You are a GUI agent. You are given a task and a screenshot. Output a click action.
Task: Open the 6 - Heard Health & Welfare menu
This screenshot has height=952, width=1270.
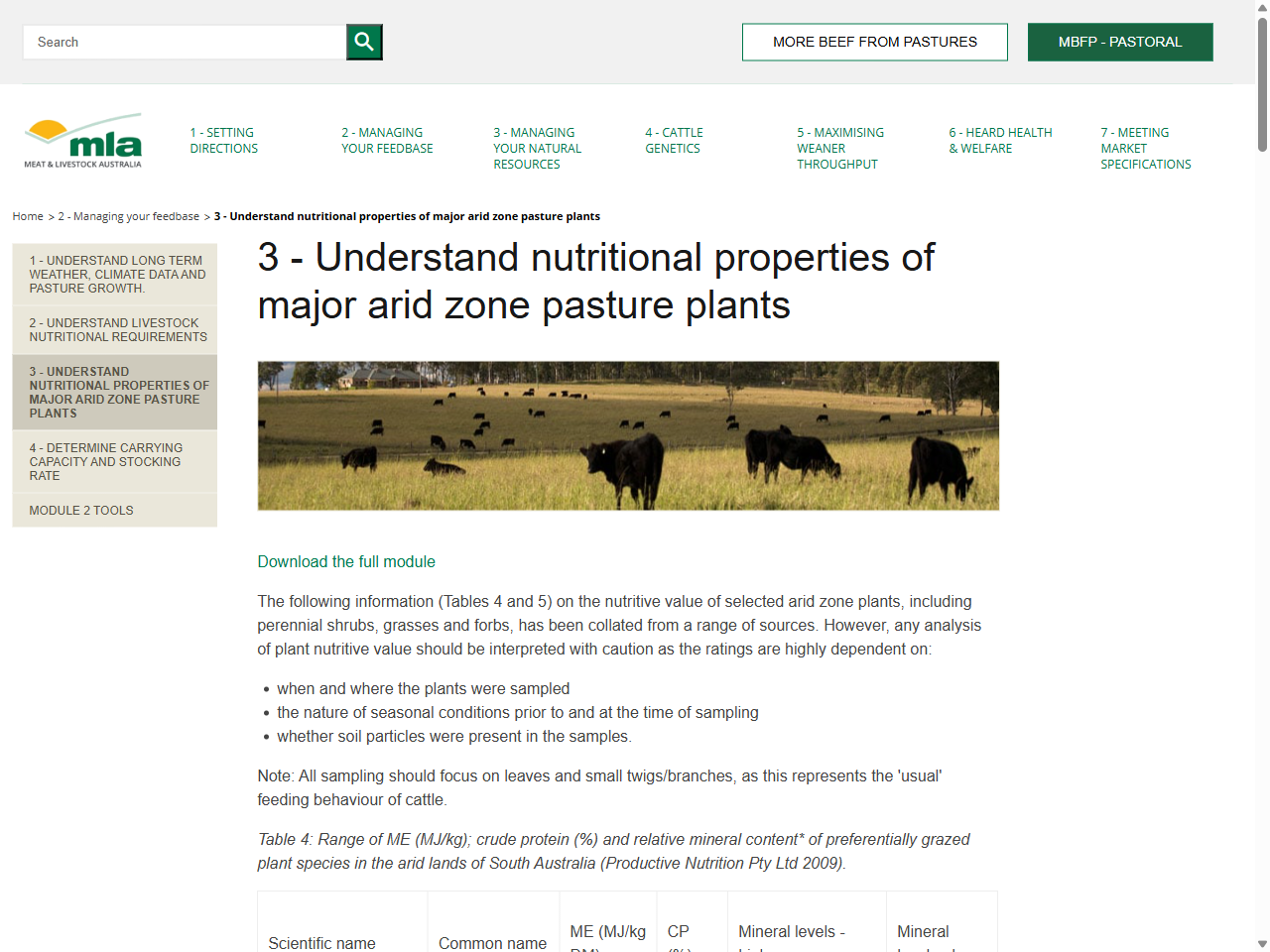pos(1001,140)
